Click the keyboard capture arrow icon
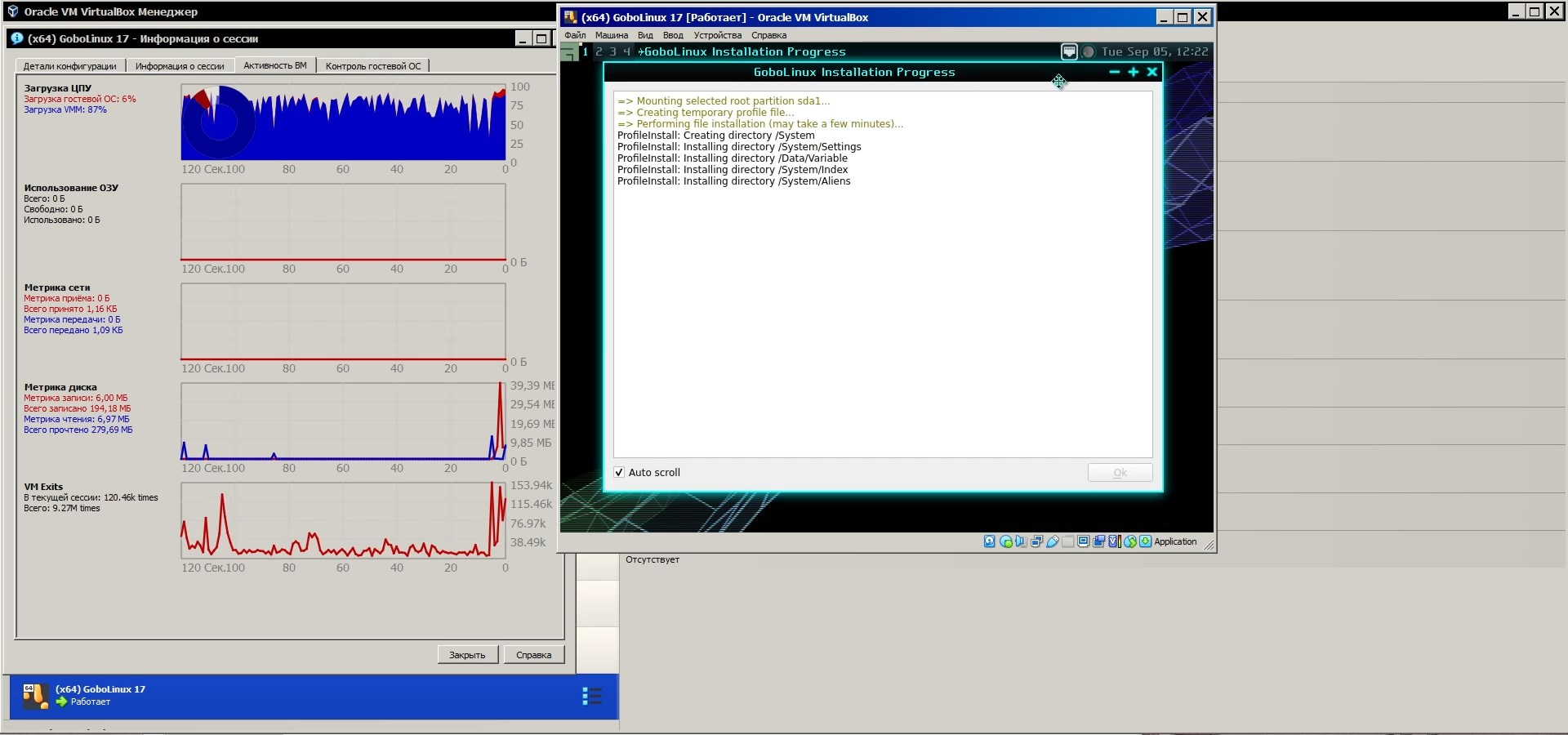This screenshot has width=1568, height=735. [1146, 541]
